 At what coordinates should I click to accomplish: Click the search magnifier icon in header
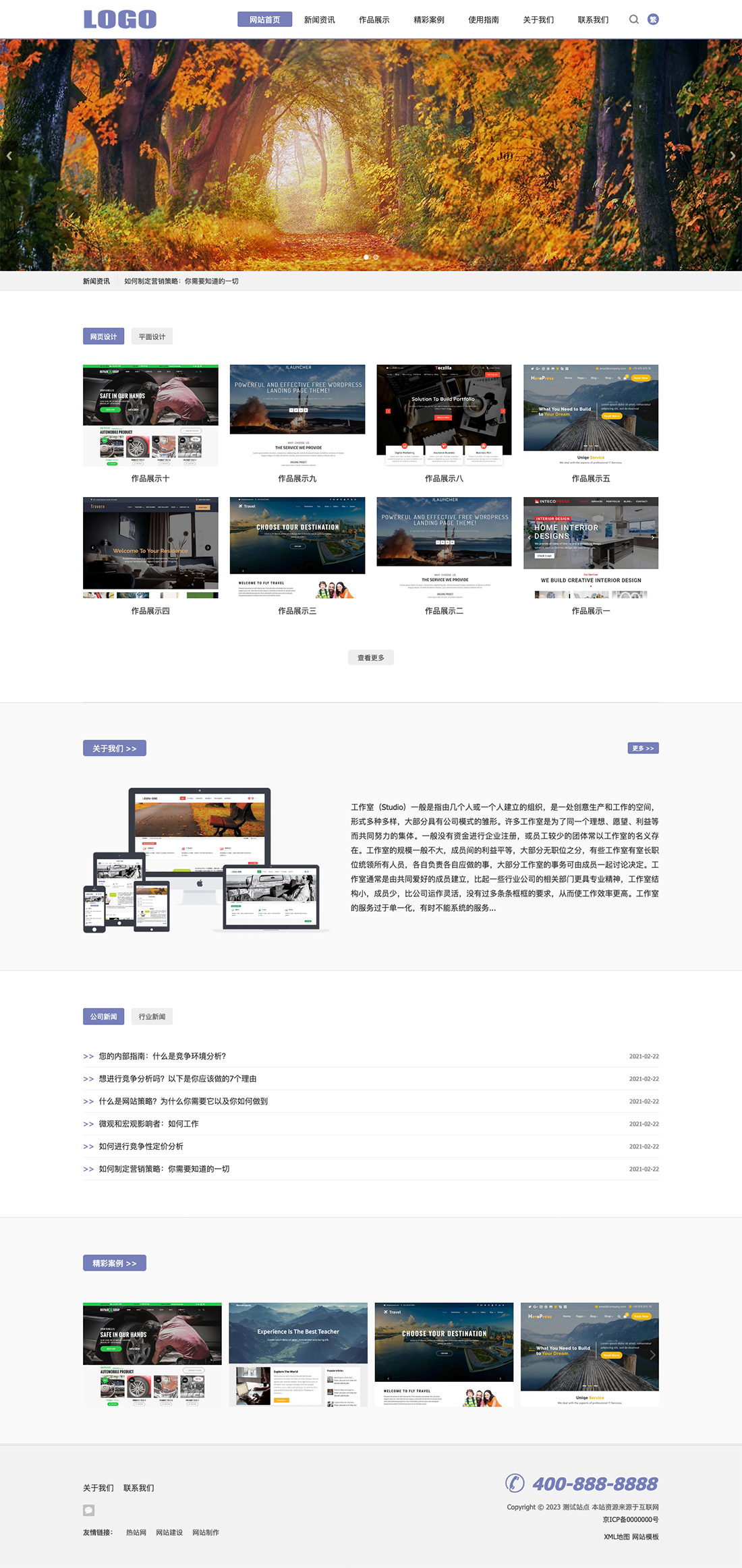(633, 20)
